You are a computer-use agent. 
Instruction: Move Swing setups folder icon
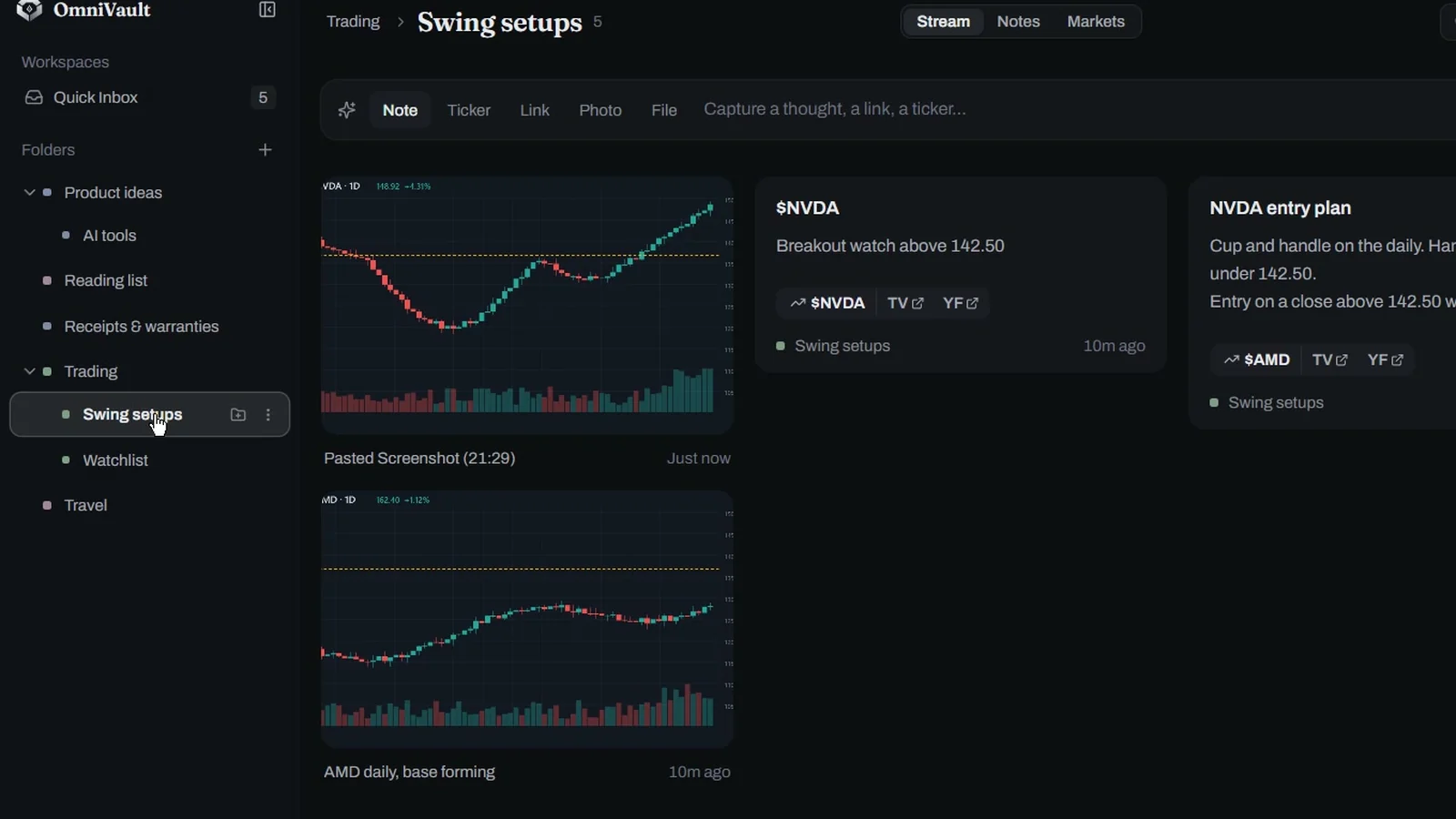click(238, 415)
